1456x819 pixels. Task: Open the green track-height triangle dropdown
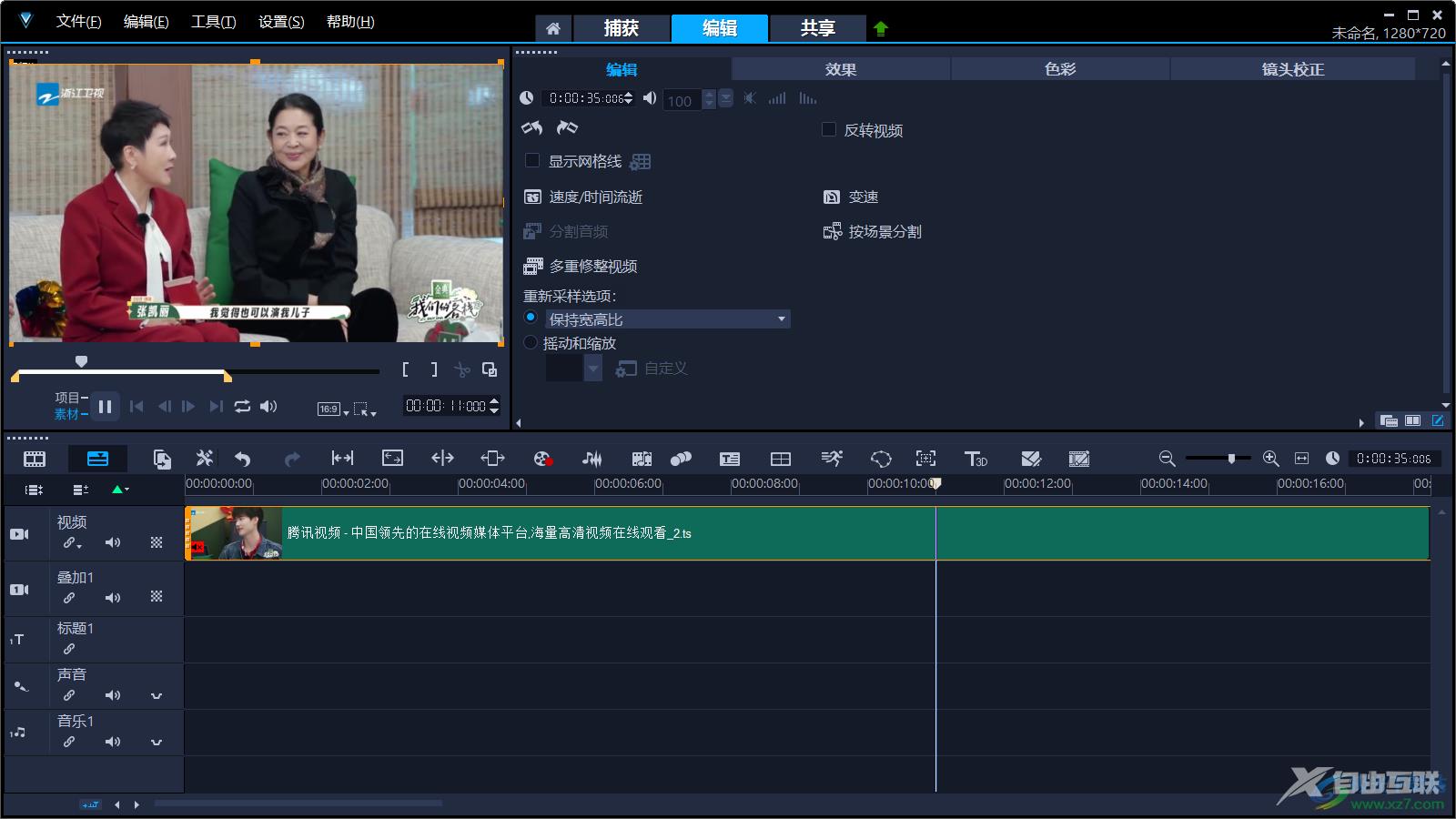(x=120, y=490)
